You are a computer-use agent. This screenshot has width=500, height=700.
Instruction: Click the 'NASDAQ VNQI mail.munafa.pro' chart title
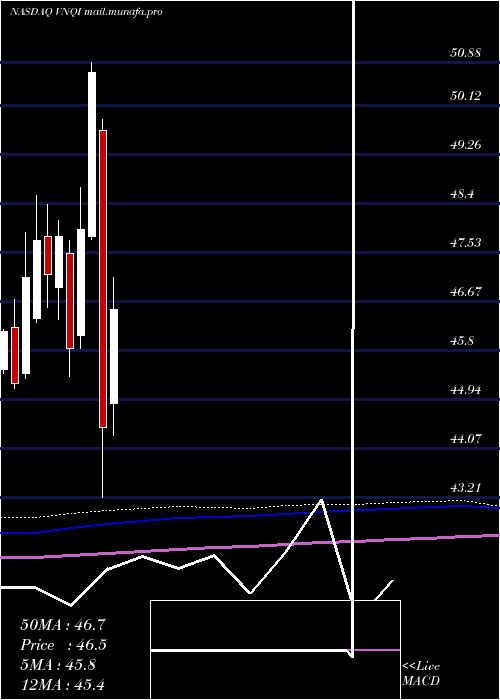click(x=86, y=12)
